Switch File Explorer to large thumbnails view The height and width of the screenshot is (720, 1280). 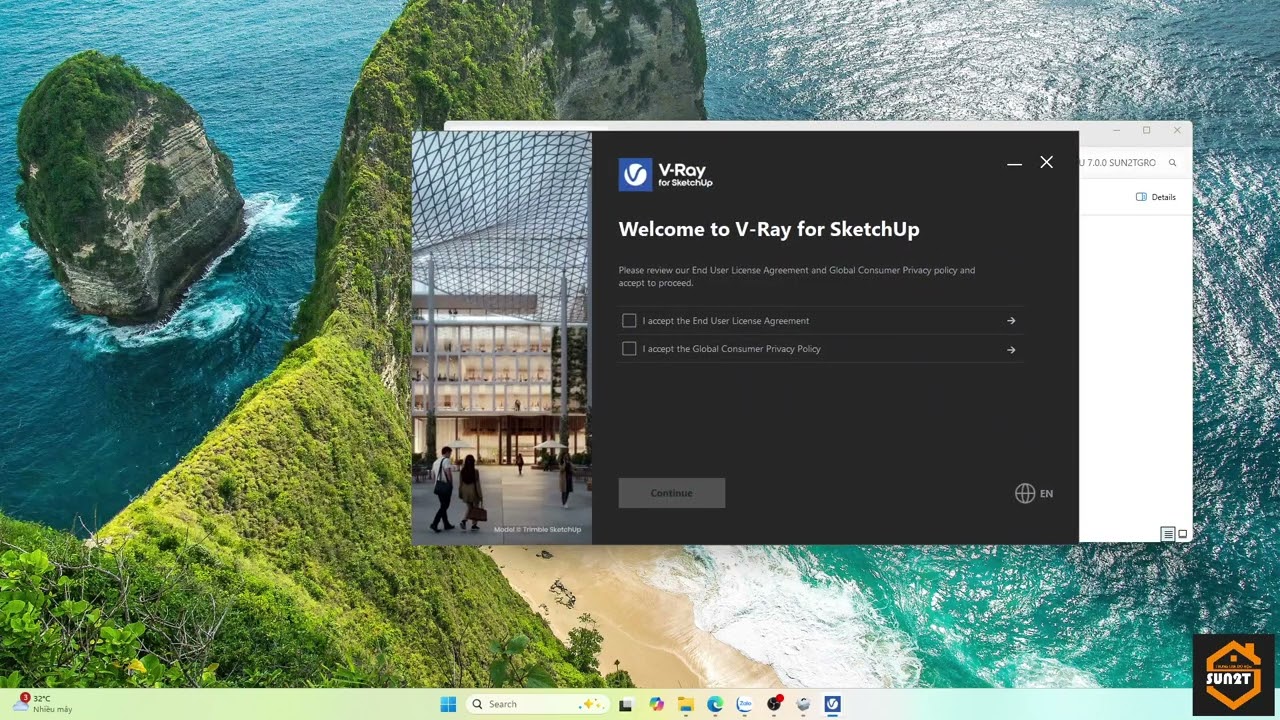point(1182,534)
